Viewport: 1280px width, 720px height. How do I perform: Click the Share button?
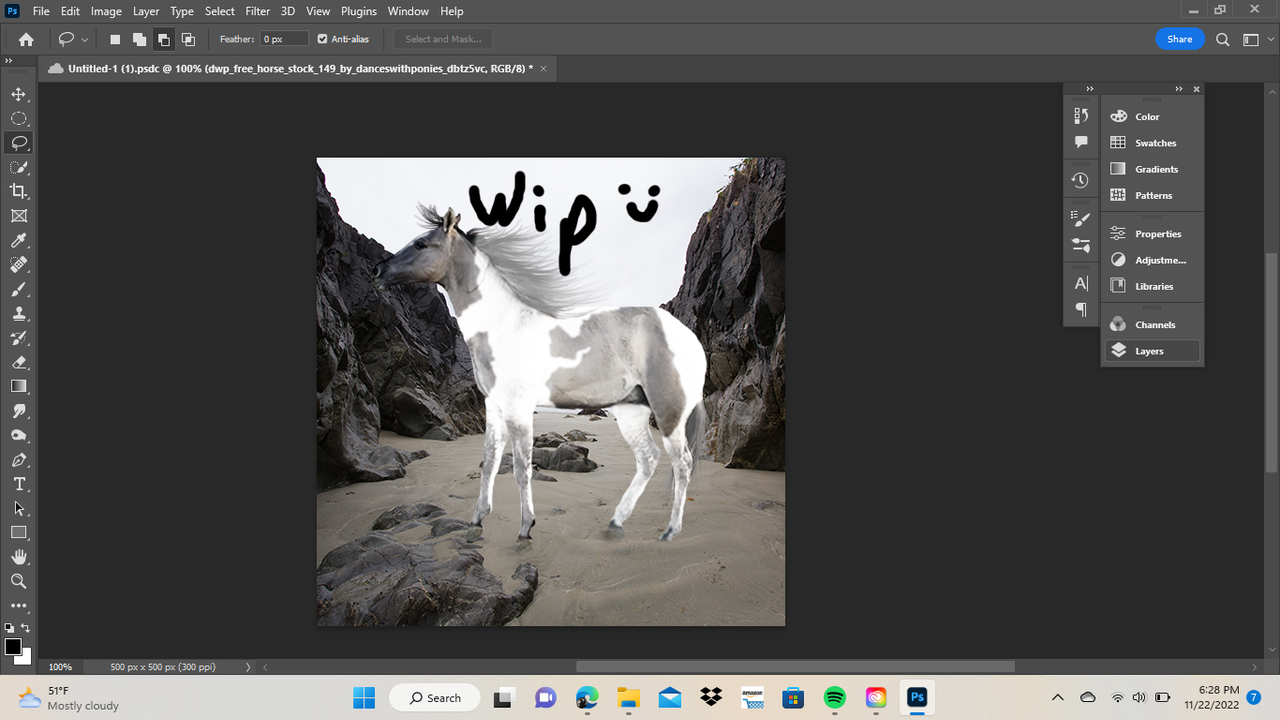coord(1180,39)
